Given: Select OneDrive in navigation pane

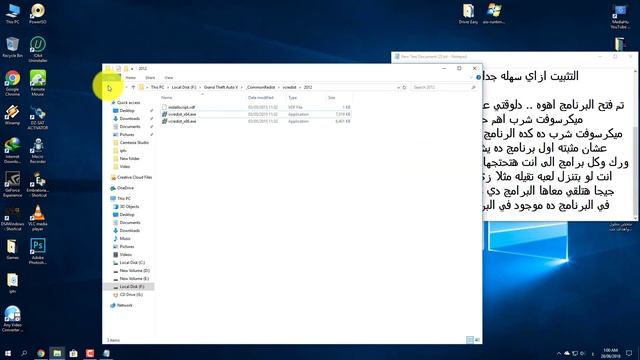Looking at the screenshot, I should 125,188.
